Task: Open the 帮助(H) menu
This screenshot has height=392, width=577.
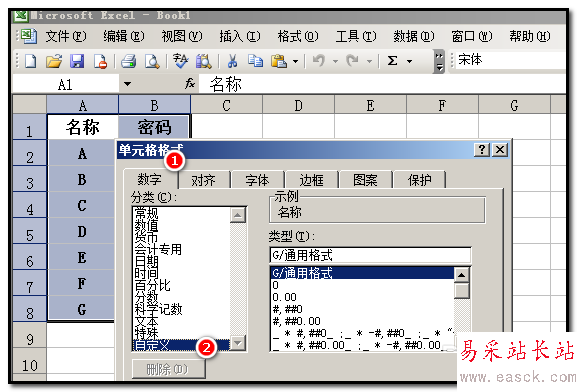Action: [x=530, y=36]
